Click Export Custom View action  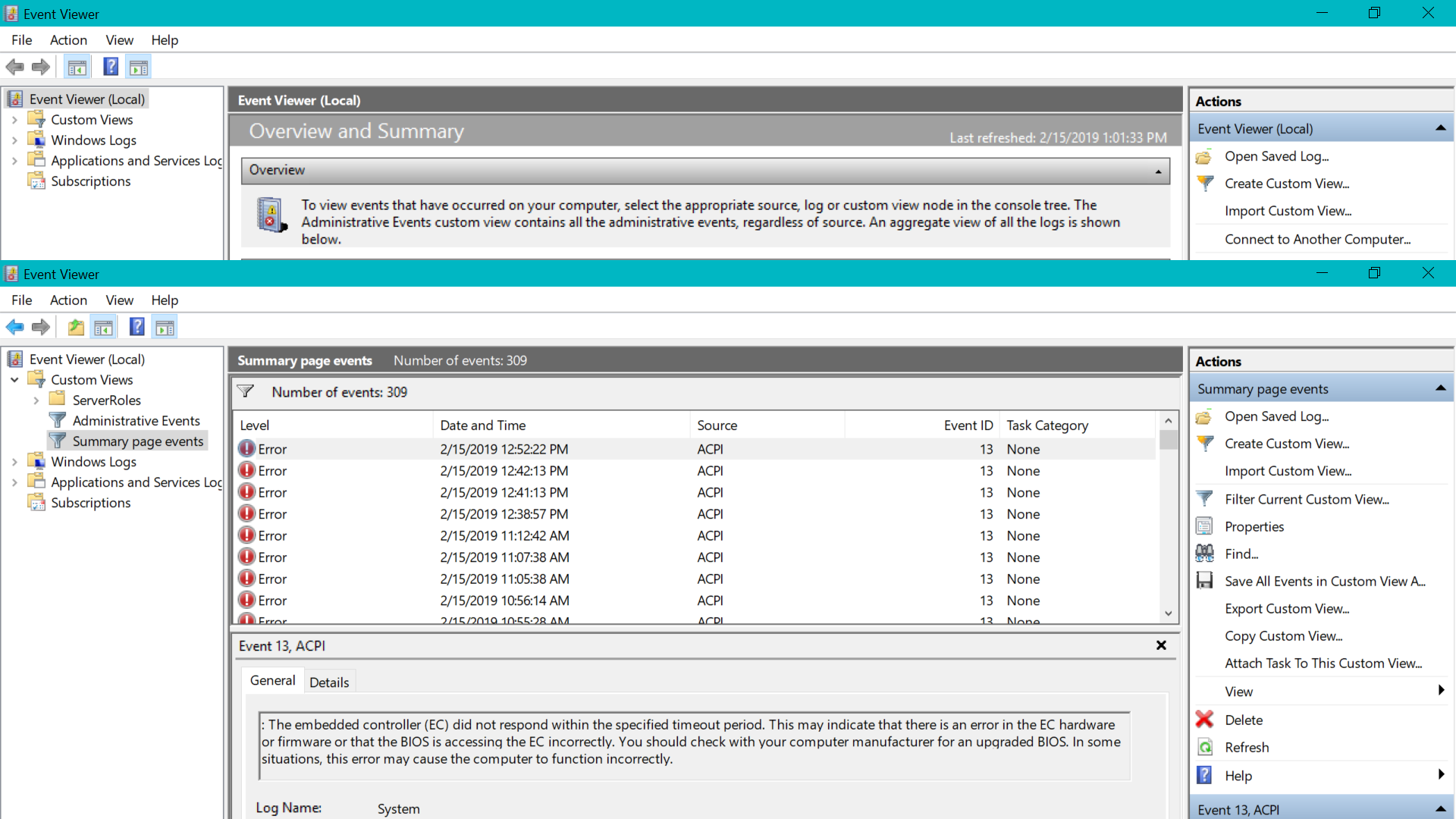1287,608
